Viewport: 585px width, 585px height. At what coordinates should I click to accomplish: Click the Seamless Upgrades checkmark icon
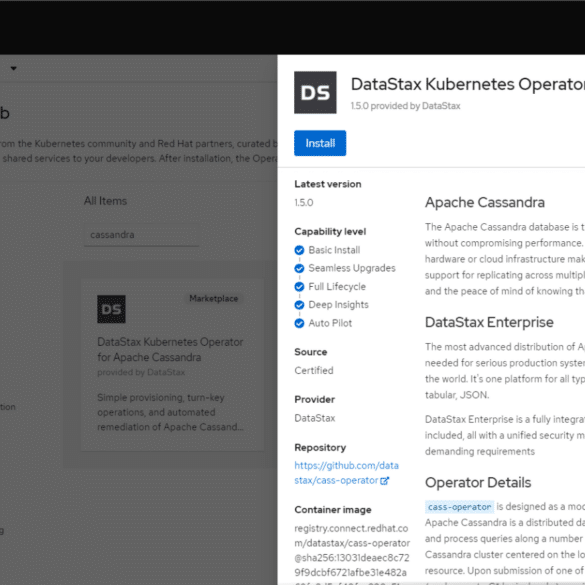(299, 268)
